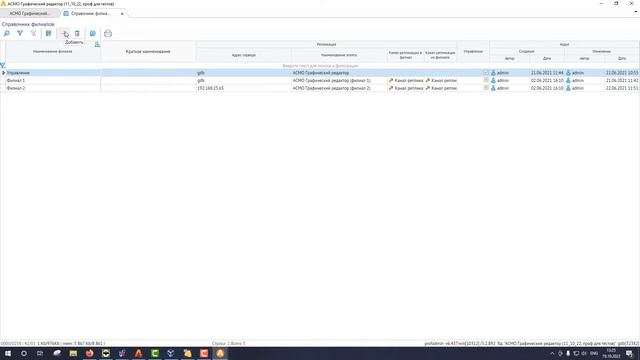Click the blue round refresh toolbar icon
Image resolution: width=640 pixels, height=360 pixels.
(x=93, y=33)
